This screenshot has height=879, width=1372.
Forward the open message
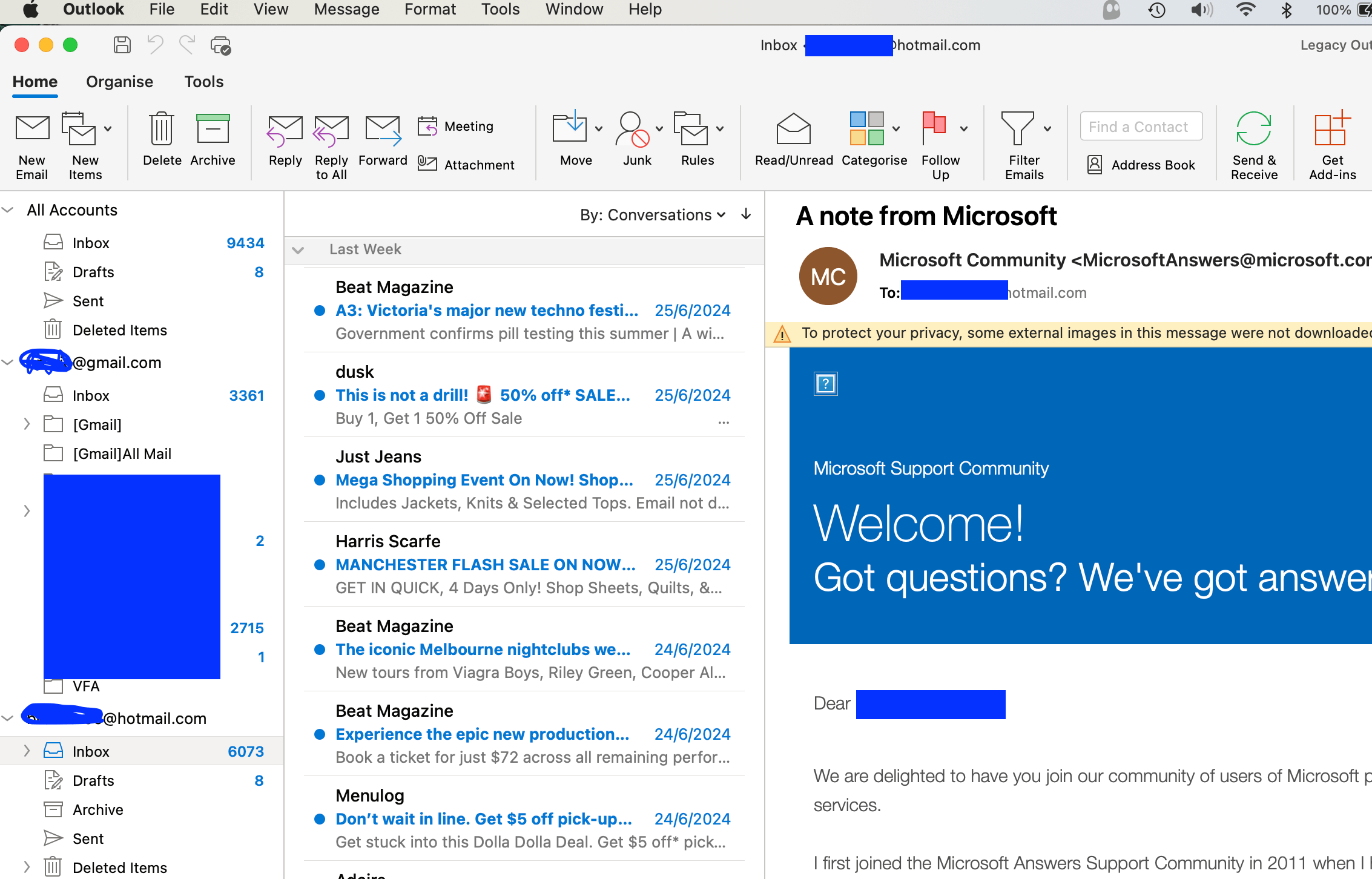[383, 130]
